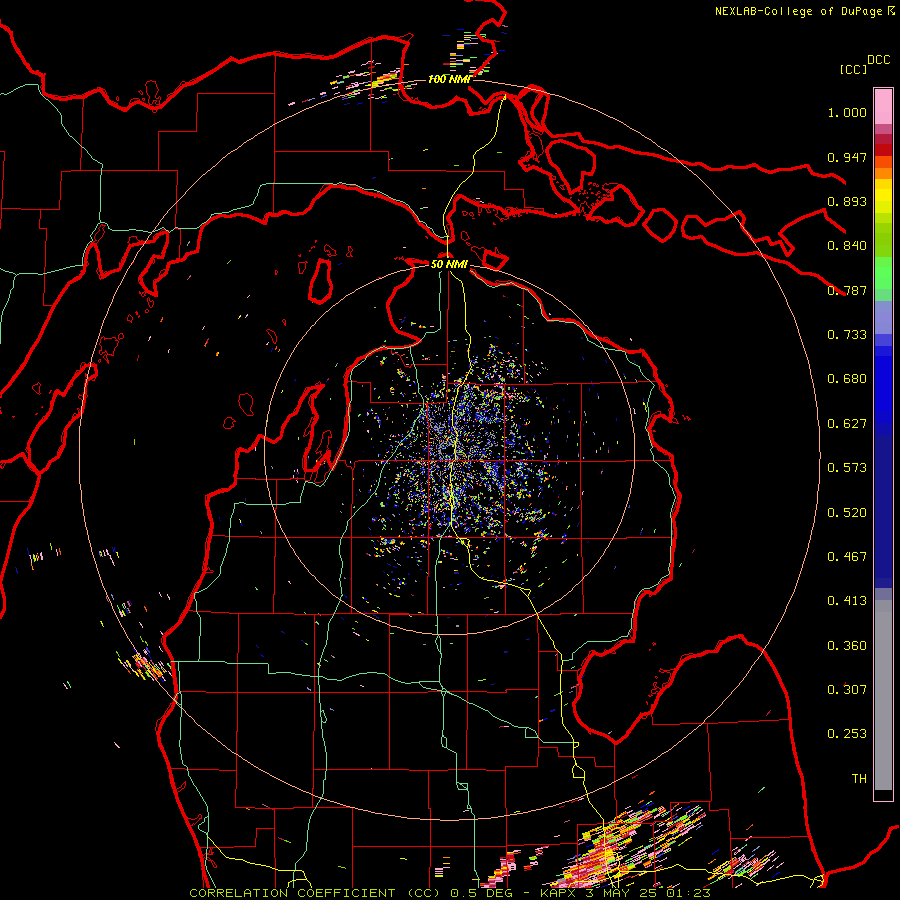Click the 50 NMI range ring label
This screenshot has height=900, width=900.
pos(449,264)
